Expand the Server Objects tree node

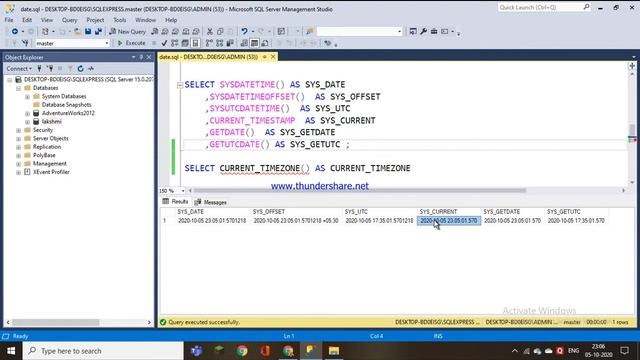point(18,139)
